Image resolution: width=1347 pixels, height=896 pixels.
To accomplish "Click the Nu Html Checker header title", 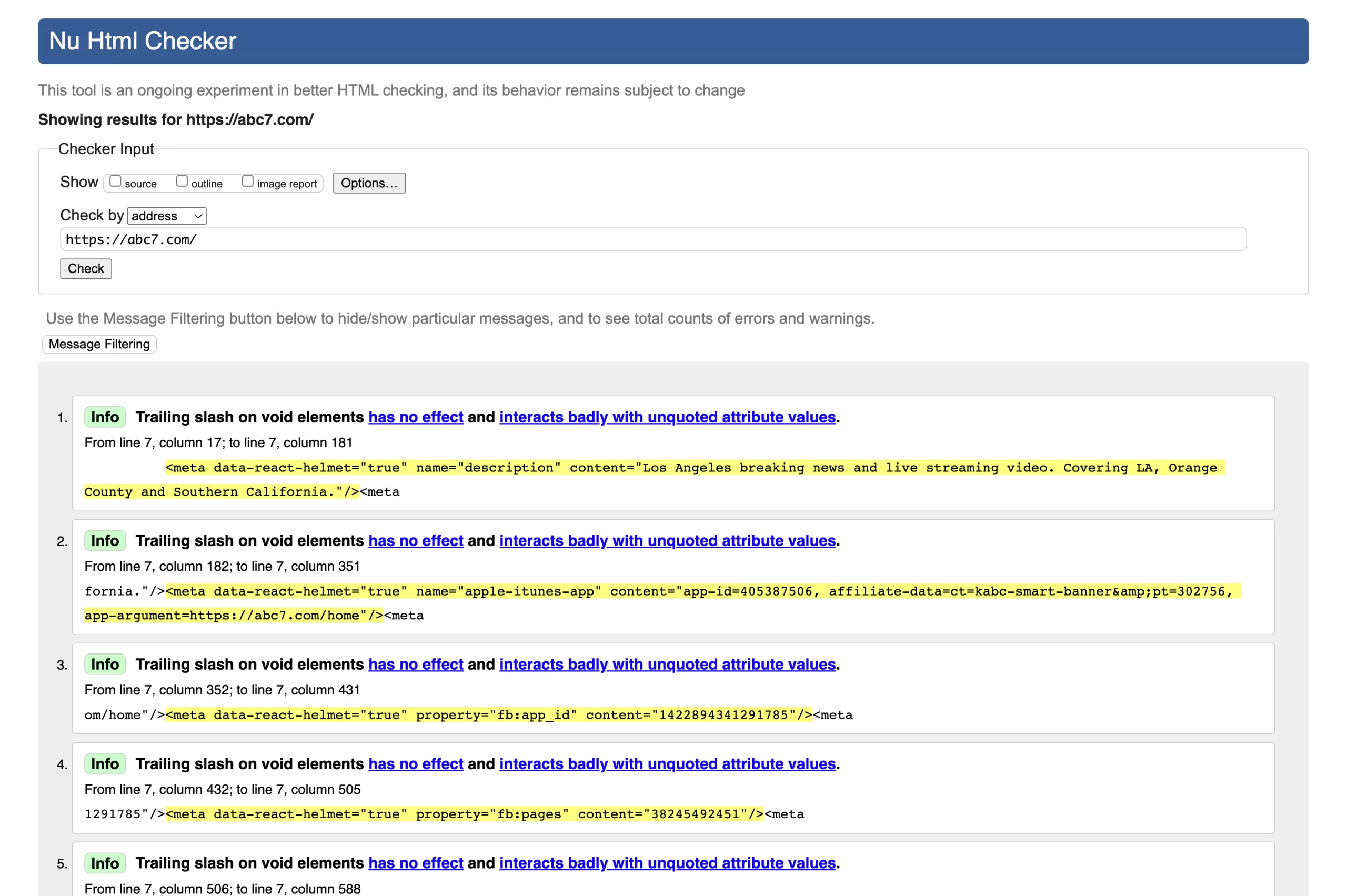I will coord(142,41).
